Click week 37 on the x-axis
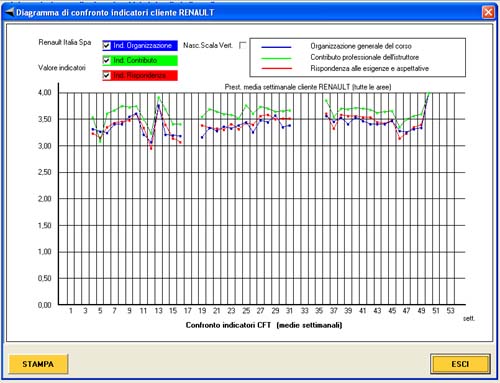 334,311
